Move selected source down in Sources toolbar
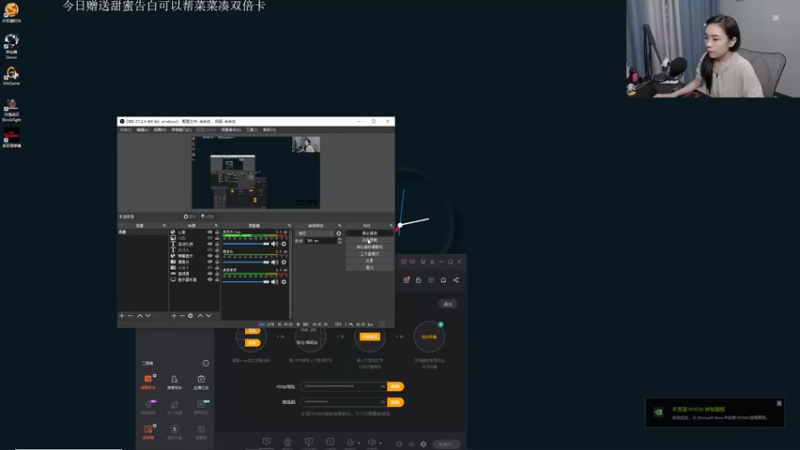This screenshot has width=800, height=450. coord(208,316)
